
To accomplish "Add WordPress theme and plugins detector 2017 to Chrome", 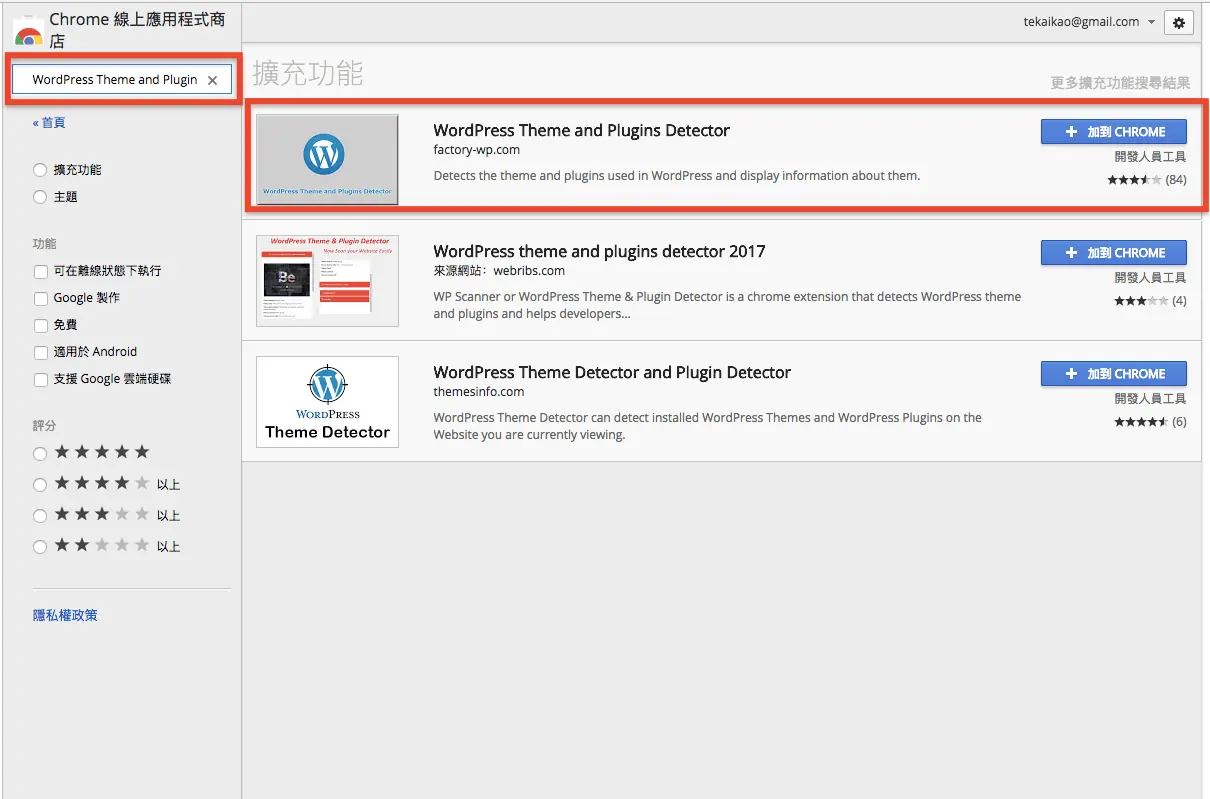I will (x=1114, y=253).
